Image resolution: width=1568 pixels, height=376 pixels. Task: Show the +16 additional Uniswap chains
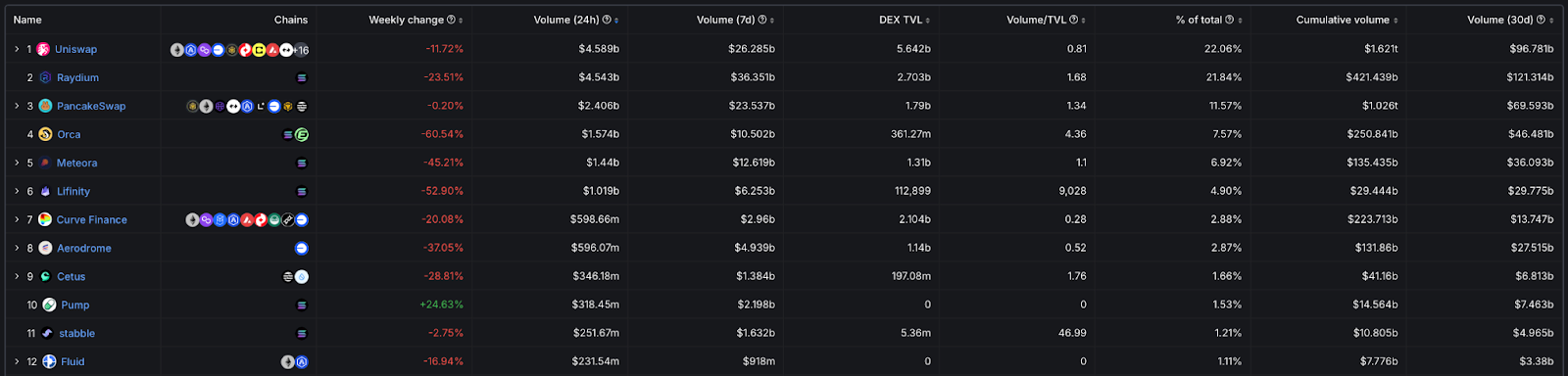301,50
